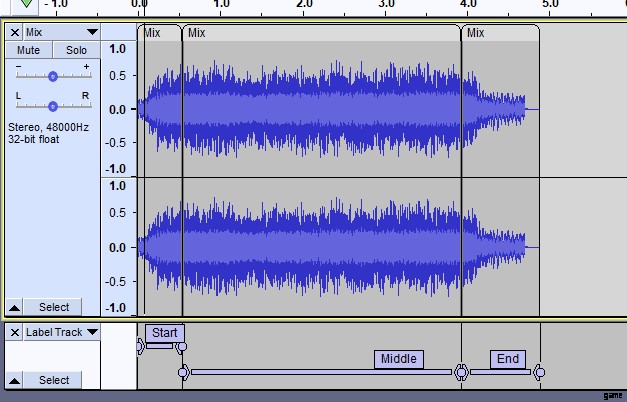The image size is (627, 402).
Task: Click the timeline ruler at 3.0 seconds
Action: click(x=386, y=5)
